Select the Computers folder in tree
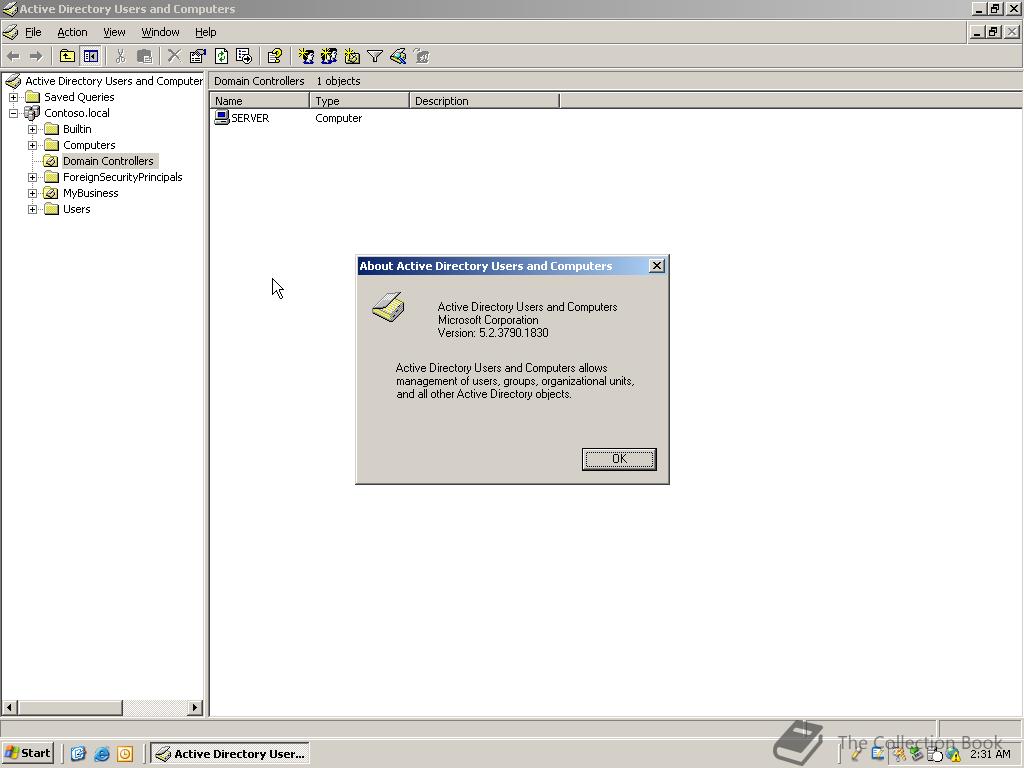 point(89,145)
